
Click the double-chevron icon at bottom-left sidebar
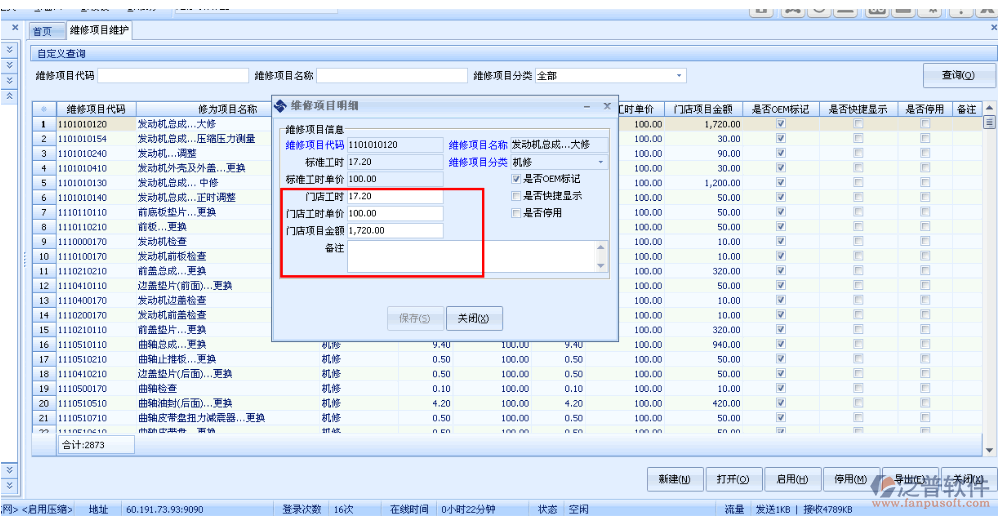[10, 470]
